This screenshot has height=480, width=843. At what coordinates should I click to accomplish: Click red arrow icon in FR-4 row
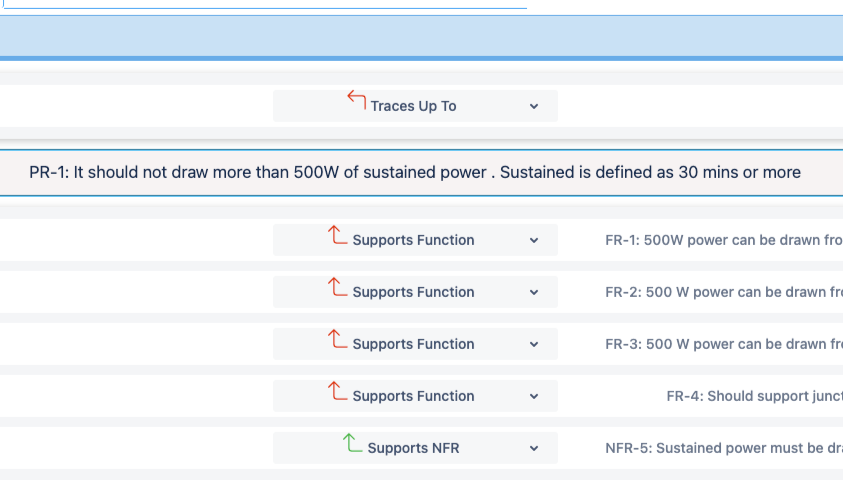[338, 392]
